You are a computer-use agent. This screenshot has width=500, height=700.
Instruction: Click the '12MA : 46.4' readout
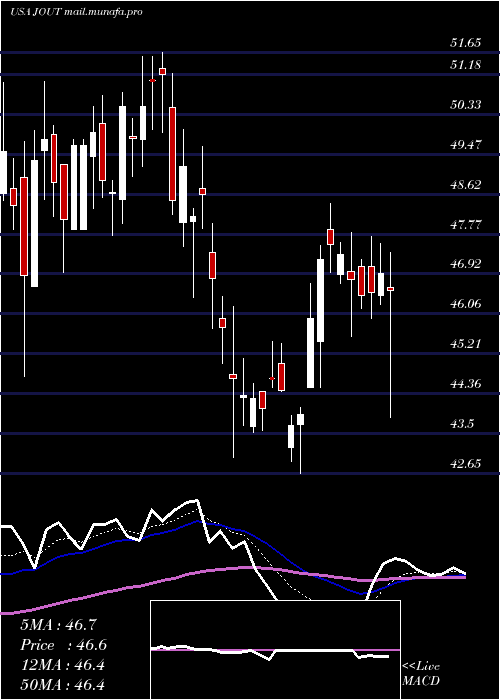point(62,665)
